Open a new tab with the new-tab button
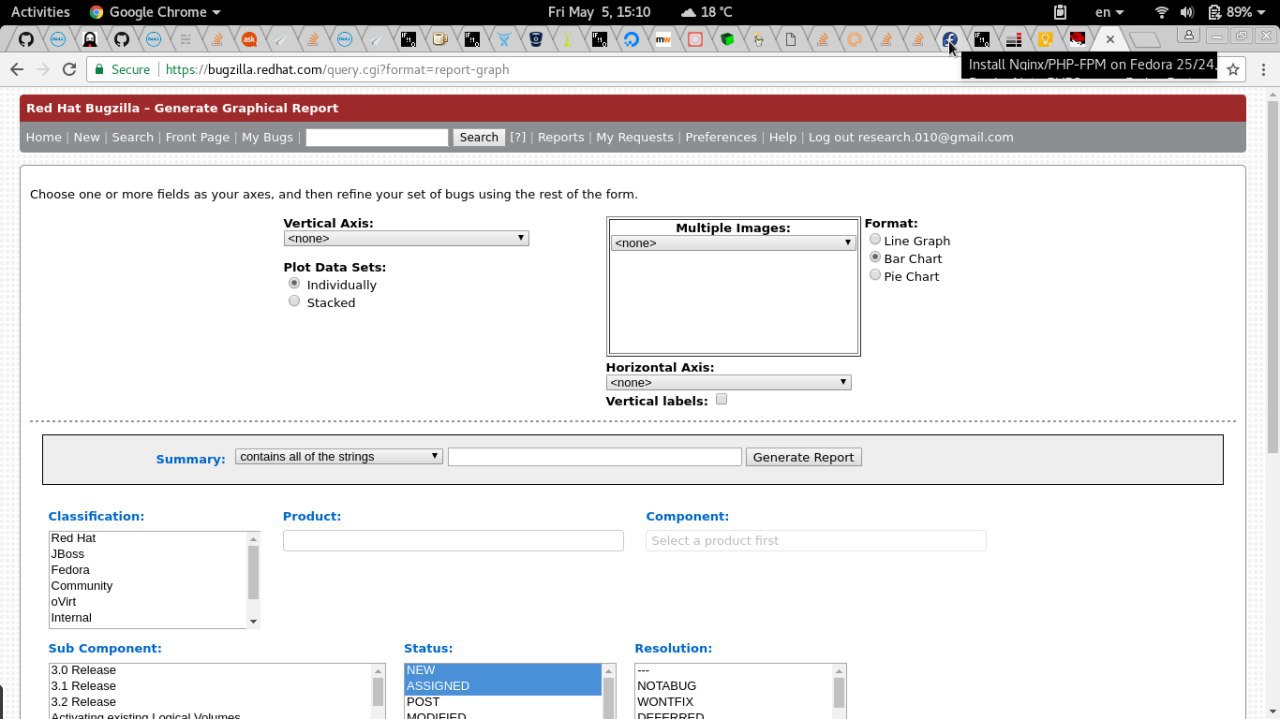Screen dimensions: 1280x719 click(x=1145, y=40)
